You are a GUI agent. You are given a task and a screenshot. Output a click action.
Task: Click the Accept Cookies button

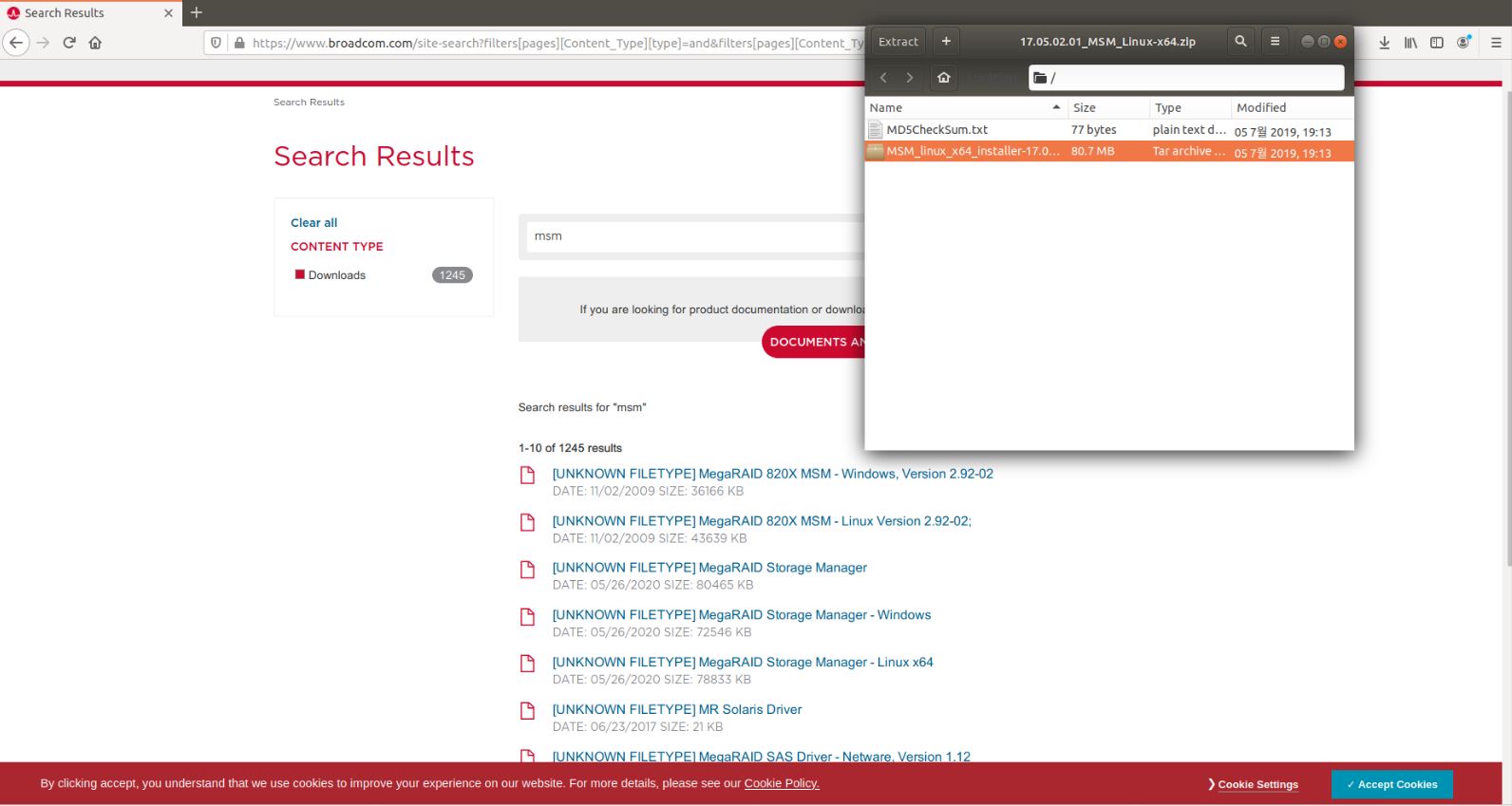1391,784
